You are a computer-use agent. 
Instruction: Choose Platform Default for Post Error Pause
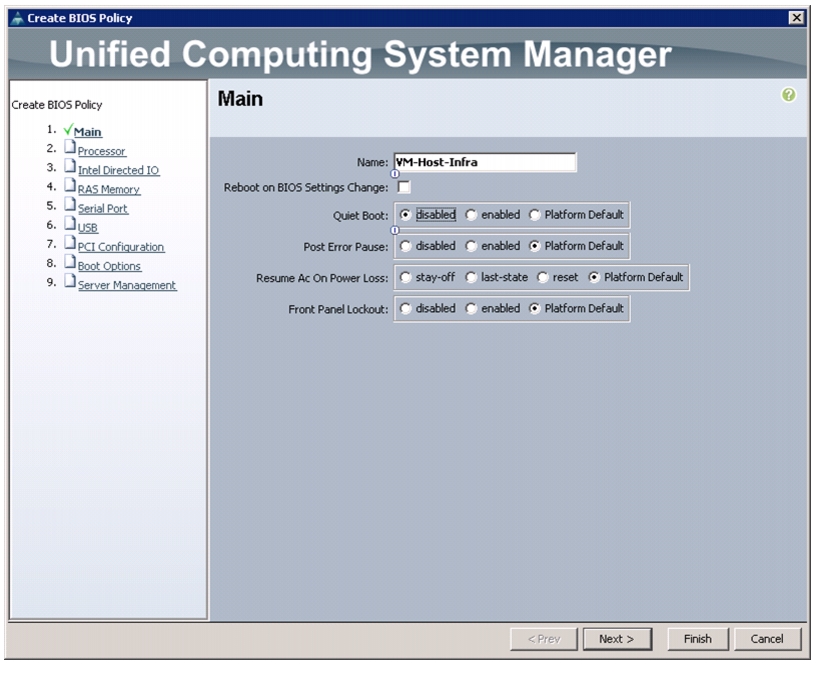click(534, 246)
